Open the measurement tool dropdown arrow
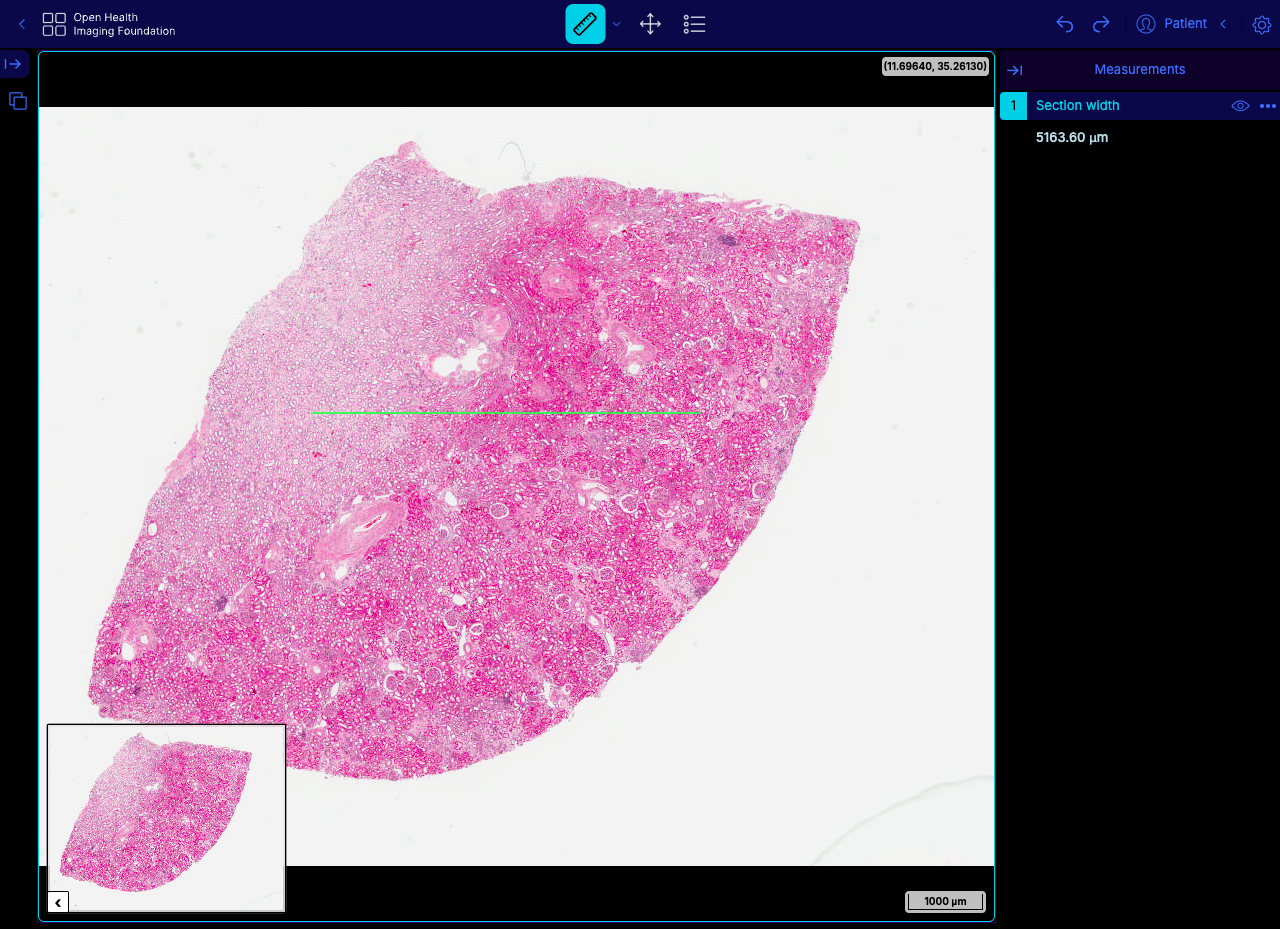 click(x=616, y=24)
